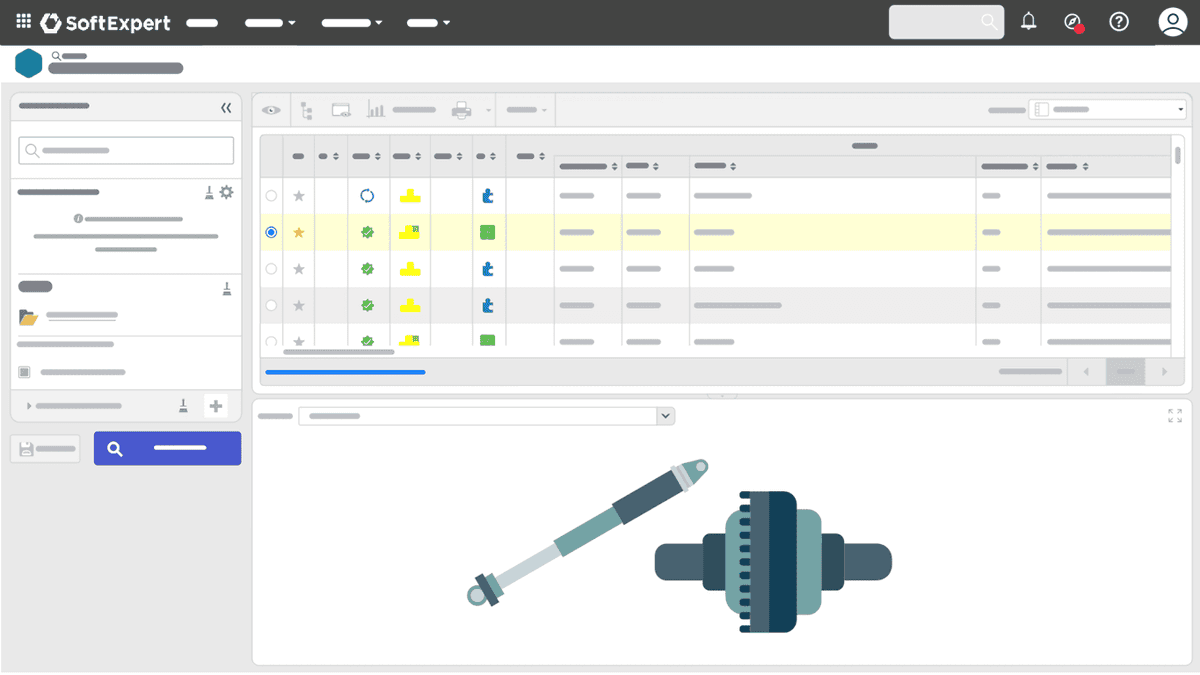
Task: Collapse the left panel with the double chevron
Action: (x=227, y=107)
